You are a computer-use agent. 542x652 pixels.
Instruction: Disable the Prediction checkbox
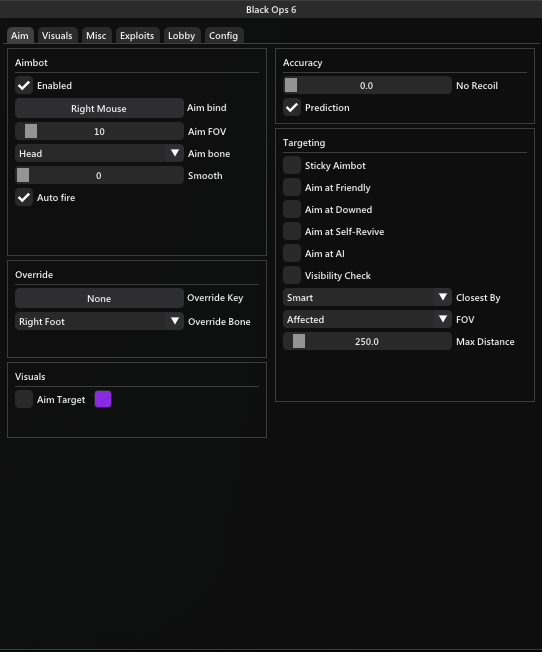292,107
